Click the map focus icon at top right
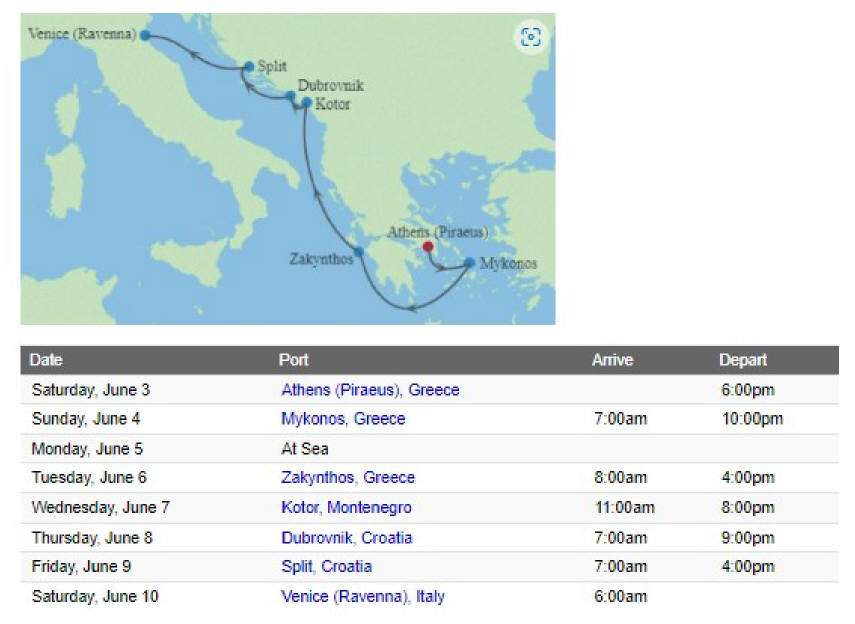This screenshot has width=855, height=624. [x=530, y=37]
